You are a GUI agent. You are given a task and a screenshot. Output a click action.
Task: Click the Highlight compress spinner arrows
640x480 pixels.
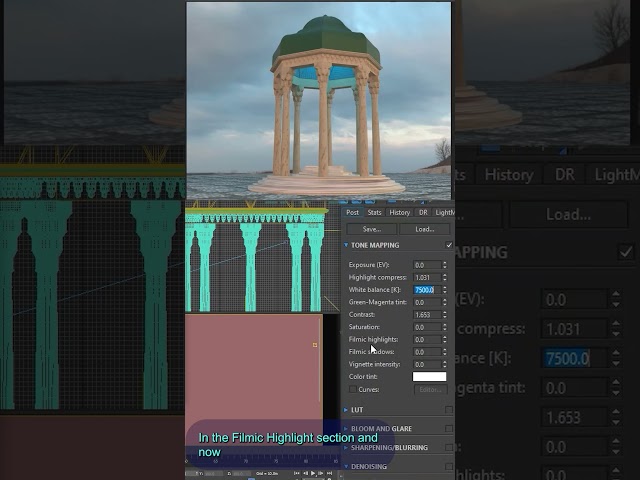coord(444,277)
